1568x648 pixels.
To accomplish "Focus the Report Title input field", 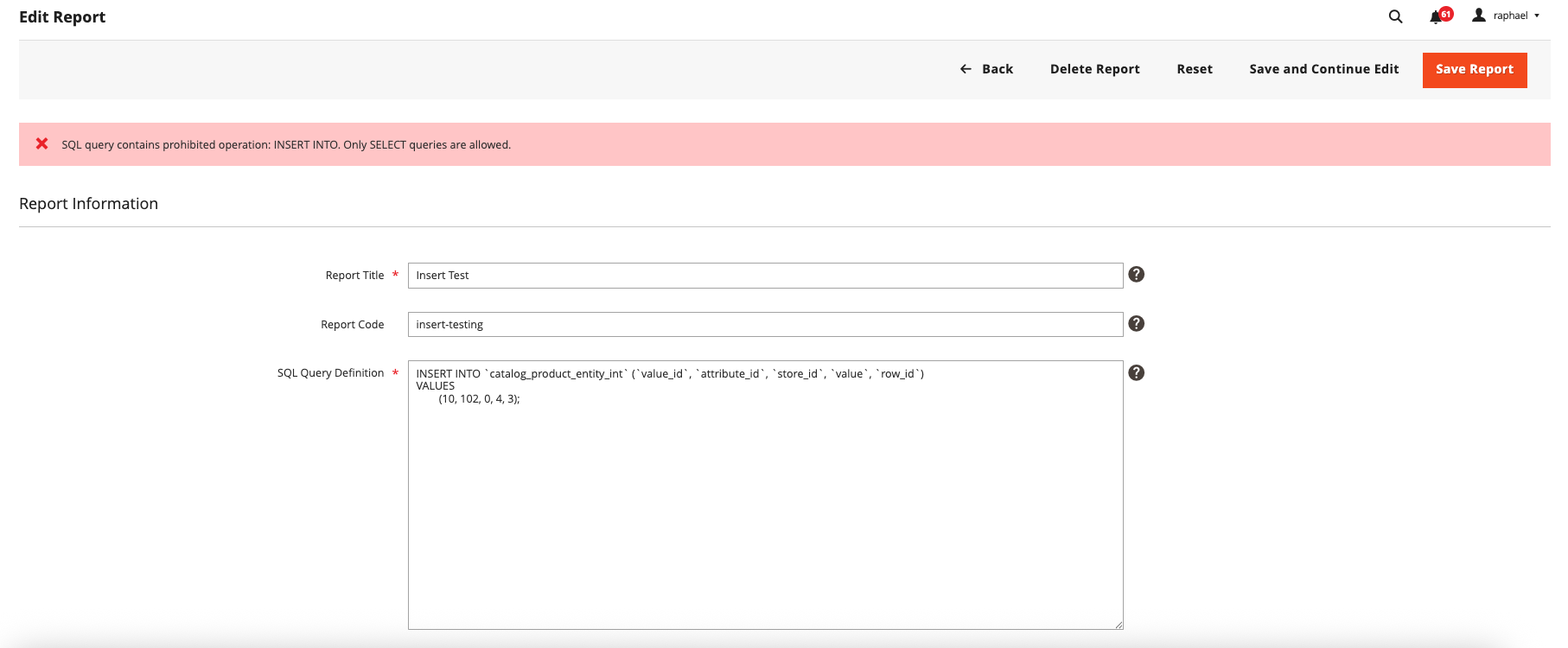I will 765,276.
